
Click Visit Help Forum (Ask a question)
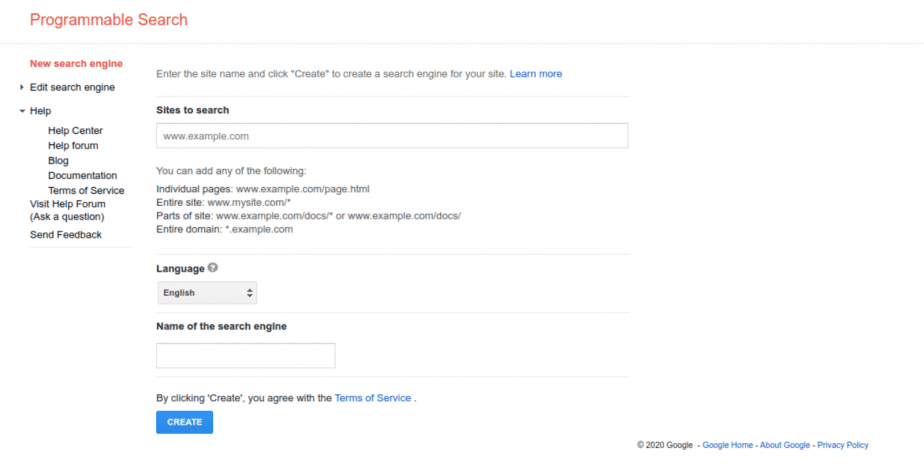point(68,210)
